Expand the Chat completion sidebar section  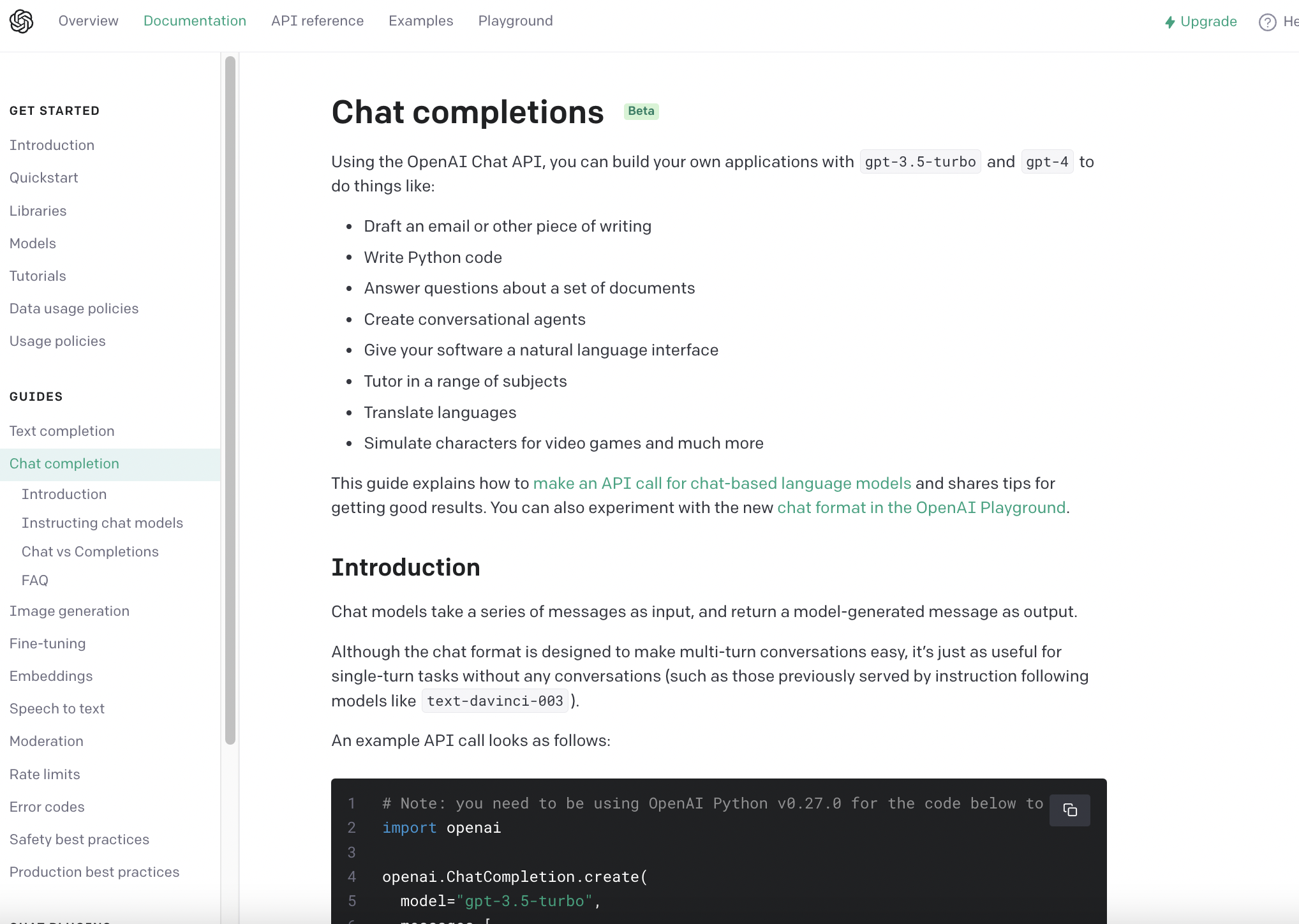pos(64,464)
